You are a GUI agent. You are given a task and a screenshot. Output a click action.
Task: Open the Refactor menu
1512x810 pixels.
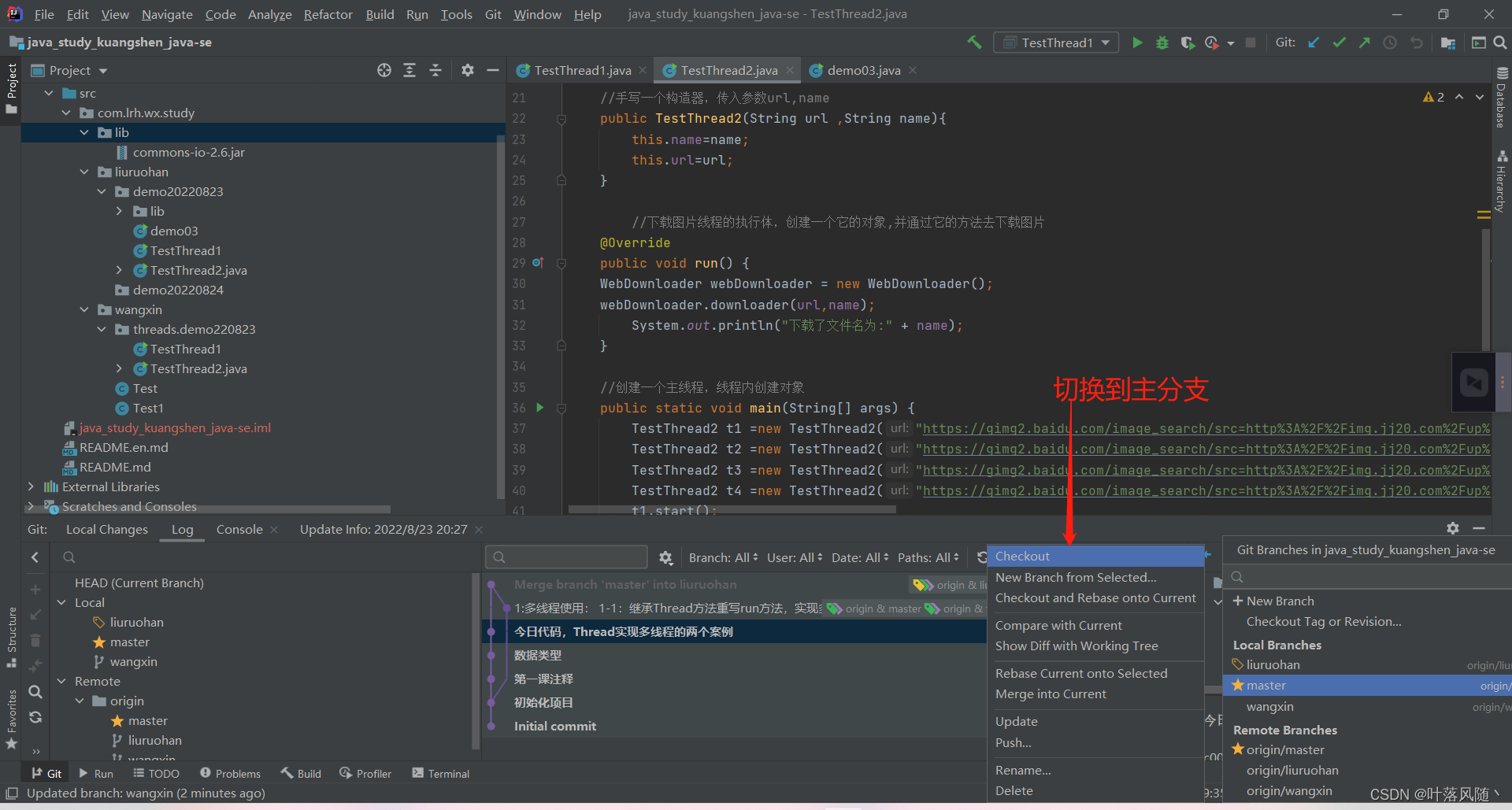pos(328,14)
